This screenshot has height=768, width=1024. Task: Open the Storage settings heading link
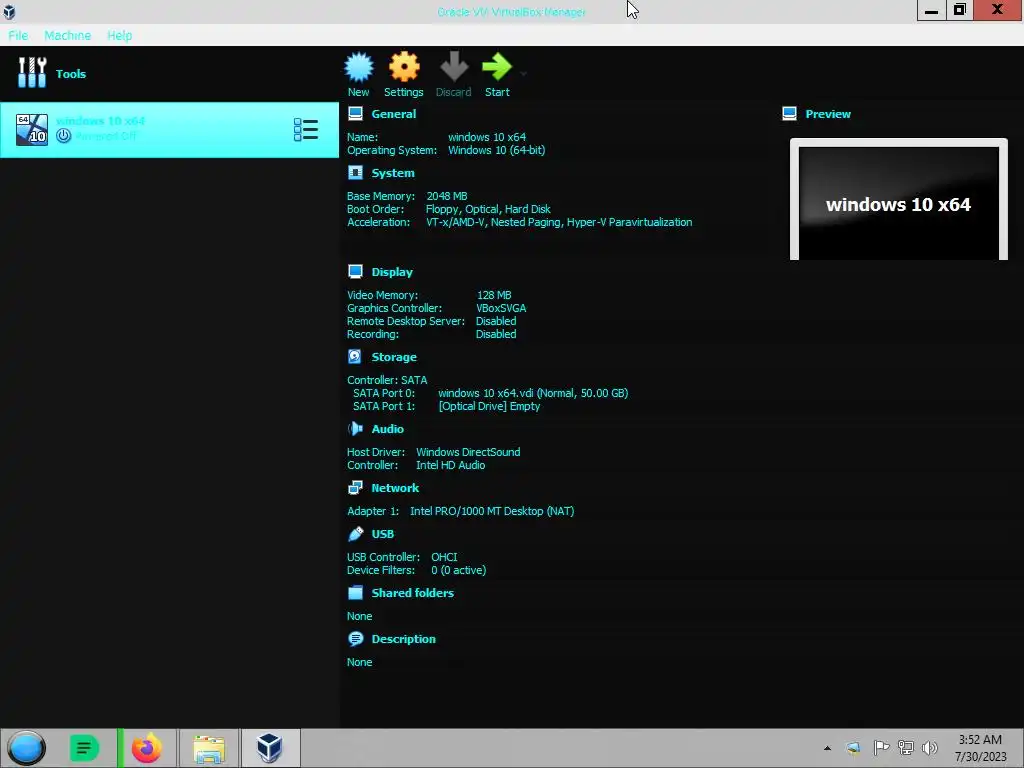[394, 357]
